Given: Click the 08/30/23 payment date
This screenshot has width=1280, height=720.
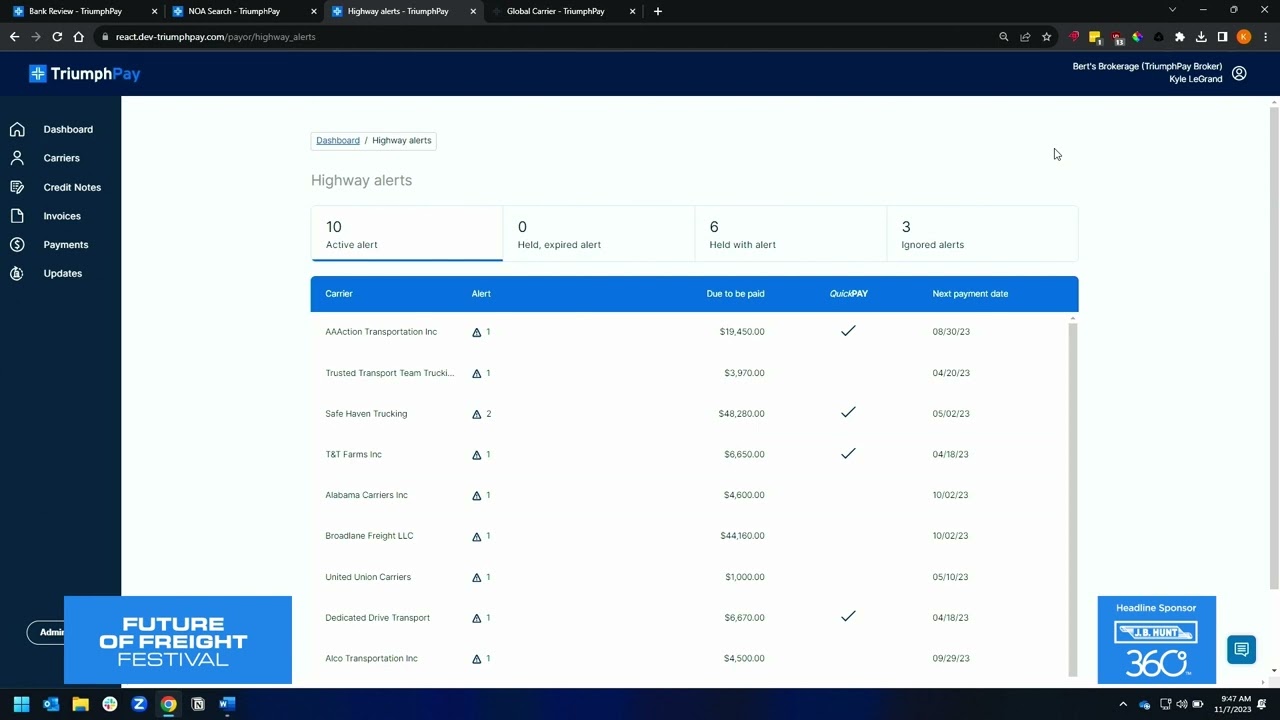Looking at the screenshot, I should (x=951, y=332).
